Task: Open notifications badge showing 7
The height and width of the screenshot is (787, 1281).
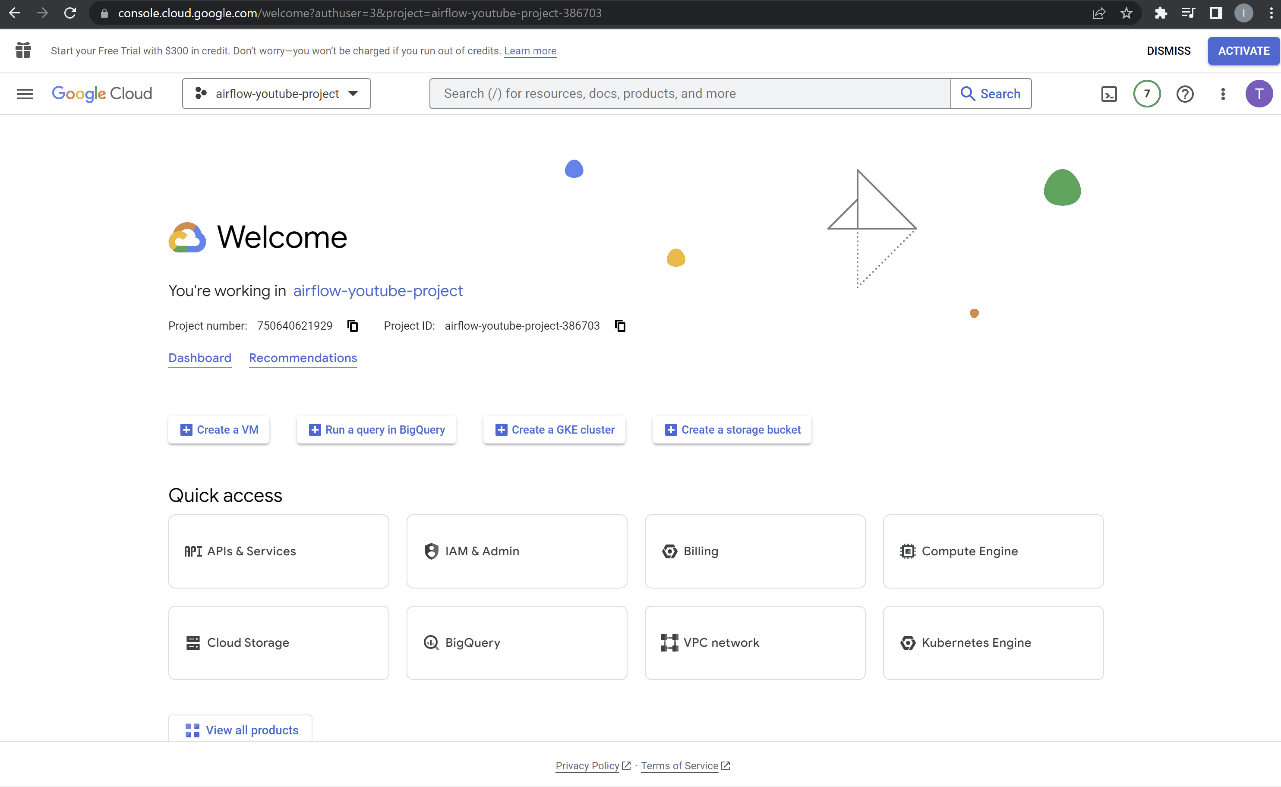Action: tap(1147, 94)
